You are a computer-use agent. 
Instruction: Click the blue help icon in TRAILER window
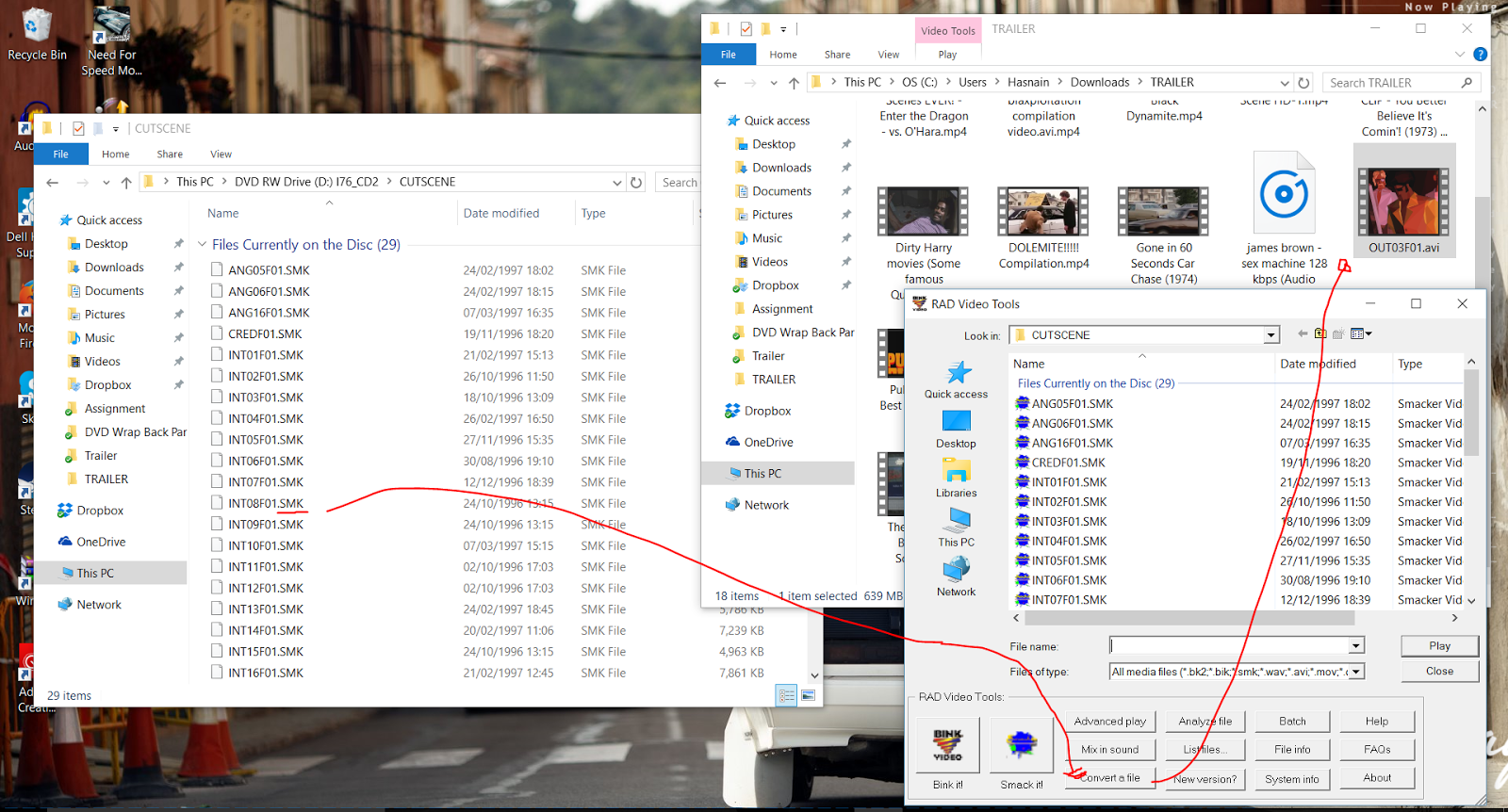(x=1481, y=55)
